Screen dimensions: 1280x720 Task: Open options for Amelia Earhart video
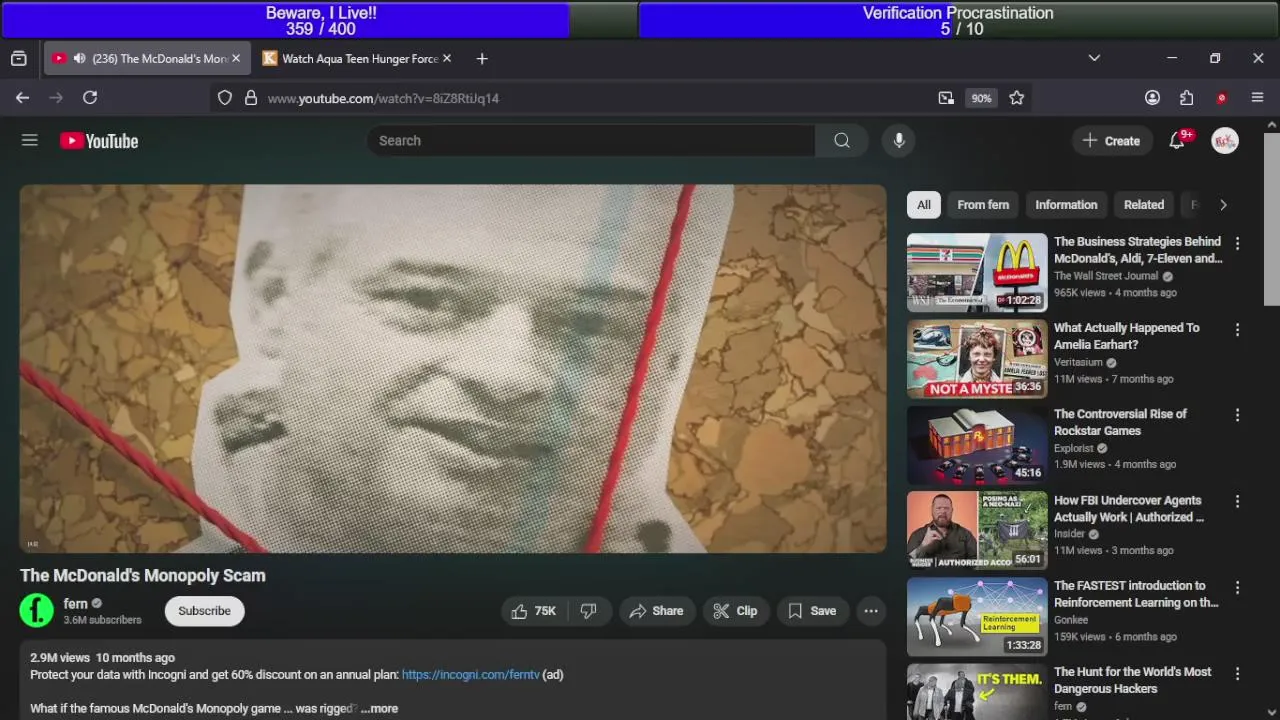point(1237,330)
